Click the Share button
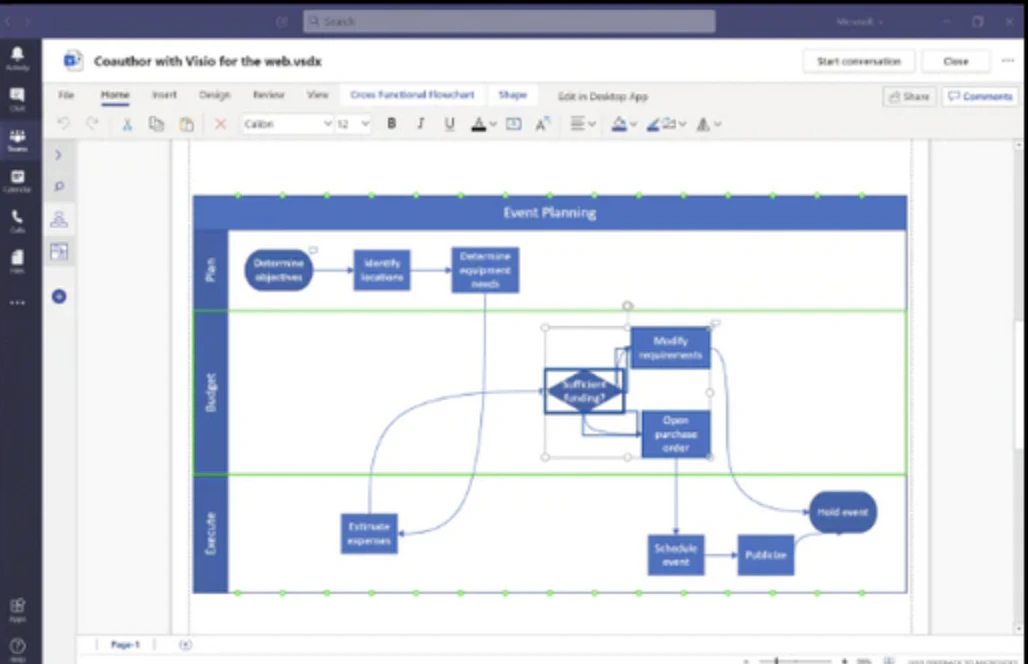This screenshot has width=1028, height=664. click(x=909, y=96)
